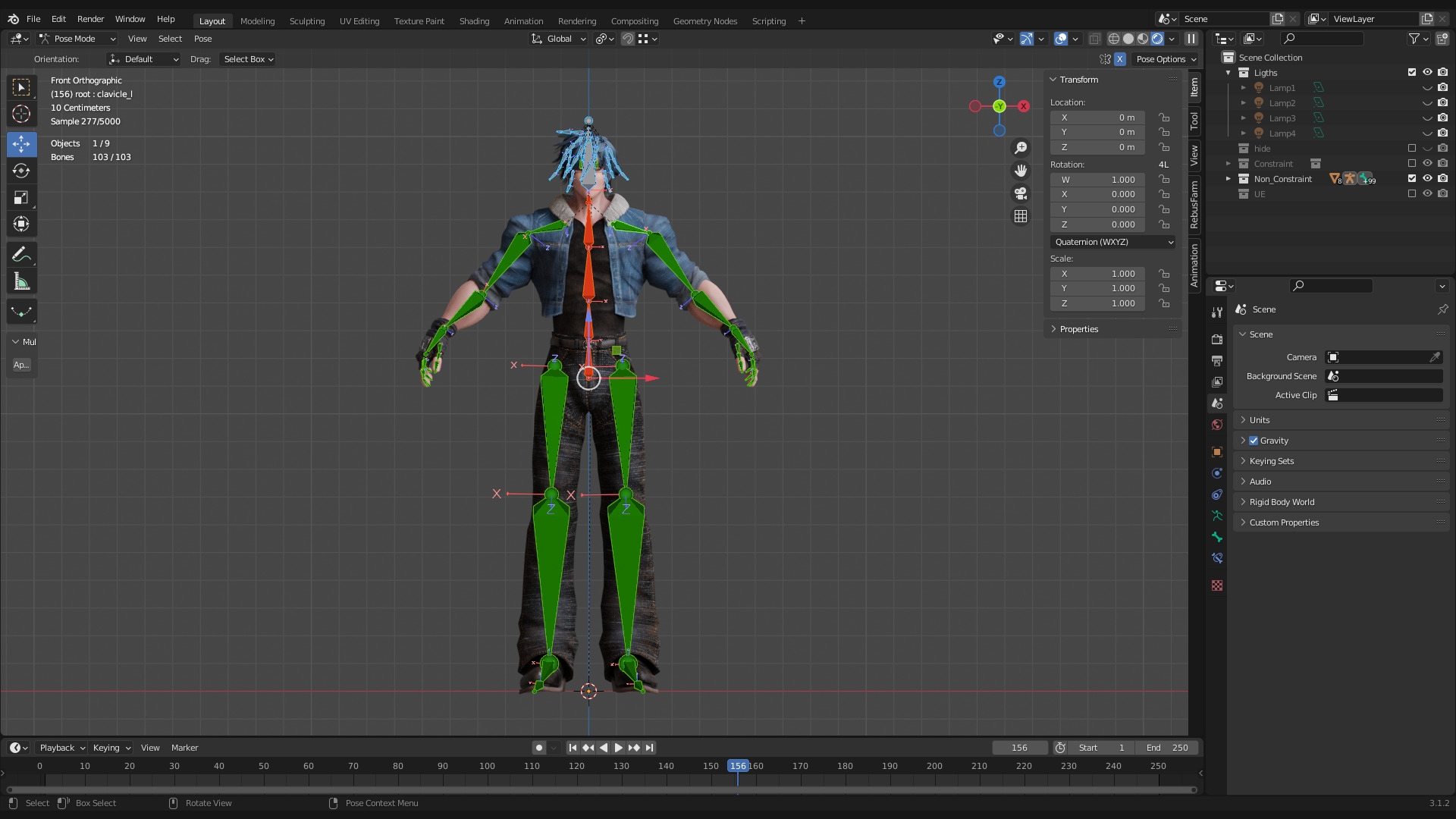Expand the Properties panel in sidebar

1078,329
